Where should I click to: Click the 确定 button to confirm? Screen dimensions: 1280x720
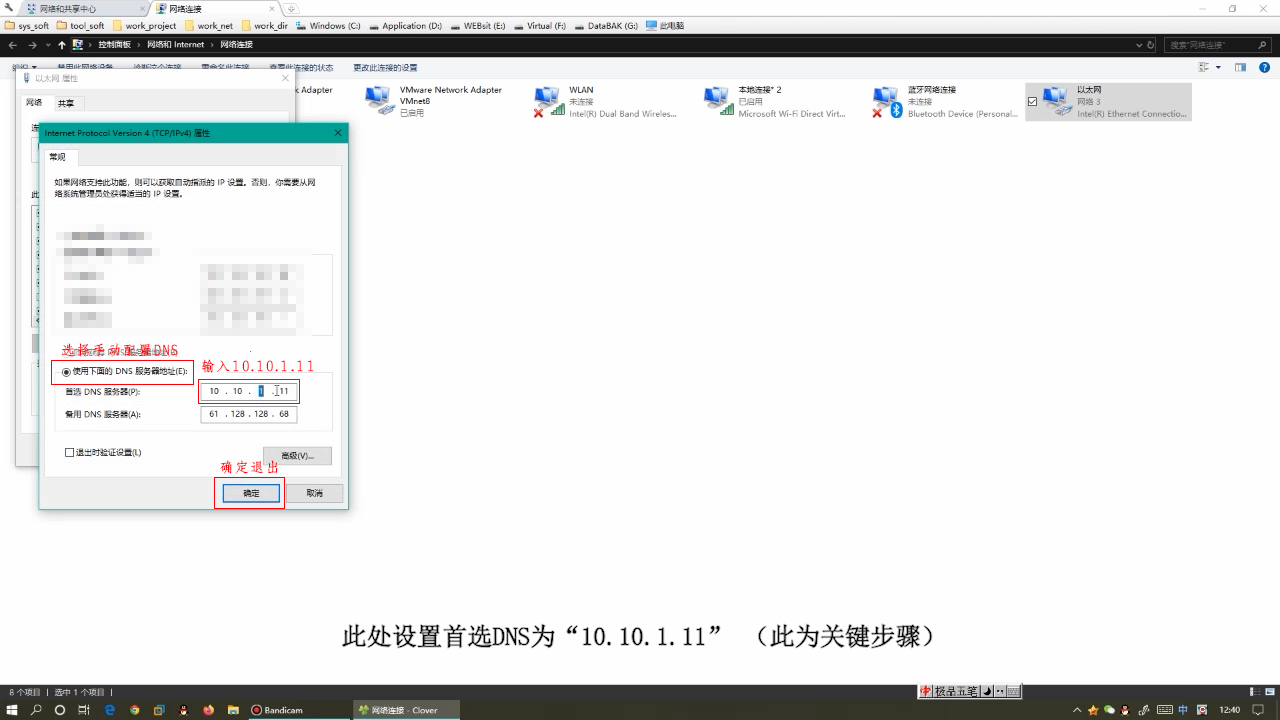pos(249,493)
